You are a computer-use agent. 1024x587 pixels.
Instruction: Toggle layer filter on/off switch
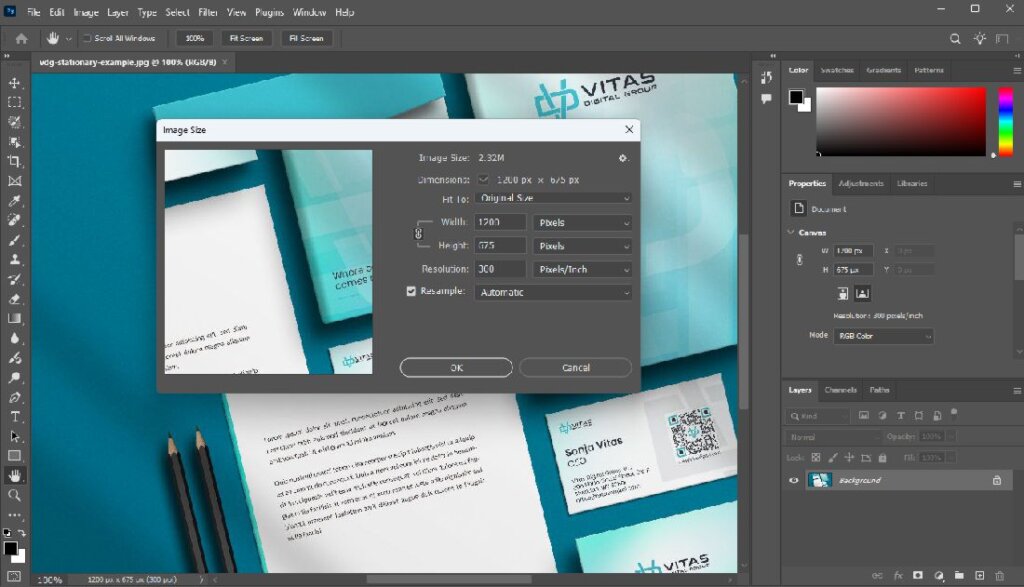coord(954,413)
